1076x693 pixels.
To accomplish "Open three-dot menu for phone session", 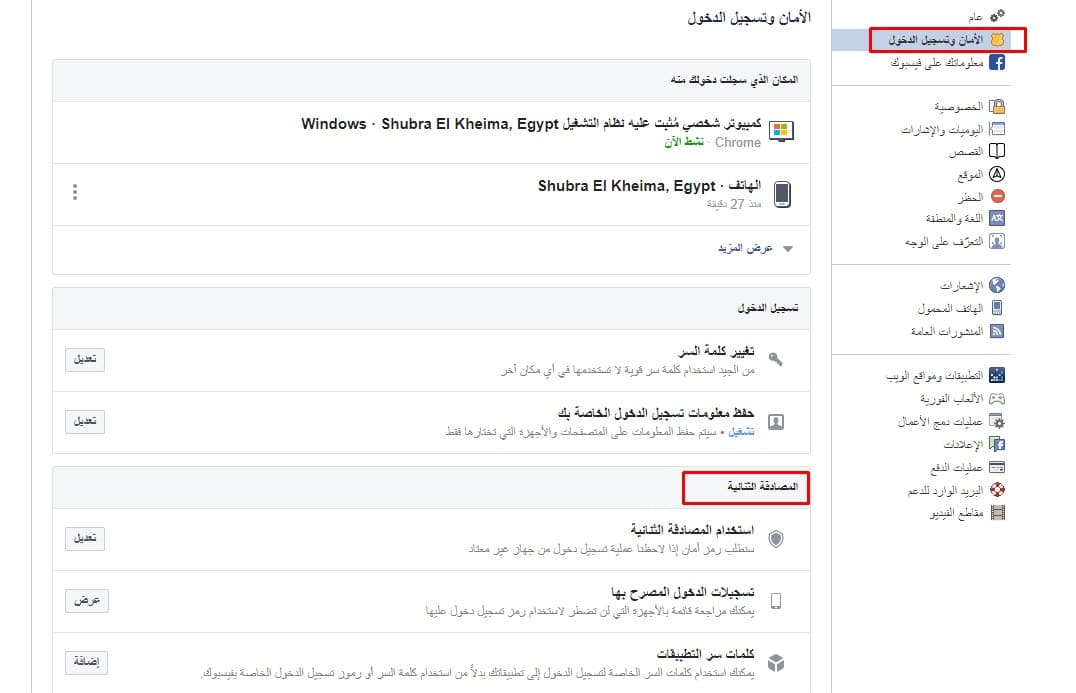I will tap(75, 193).
